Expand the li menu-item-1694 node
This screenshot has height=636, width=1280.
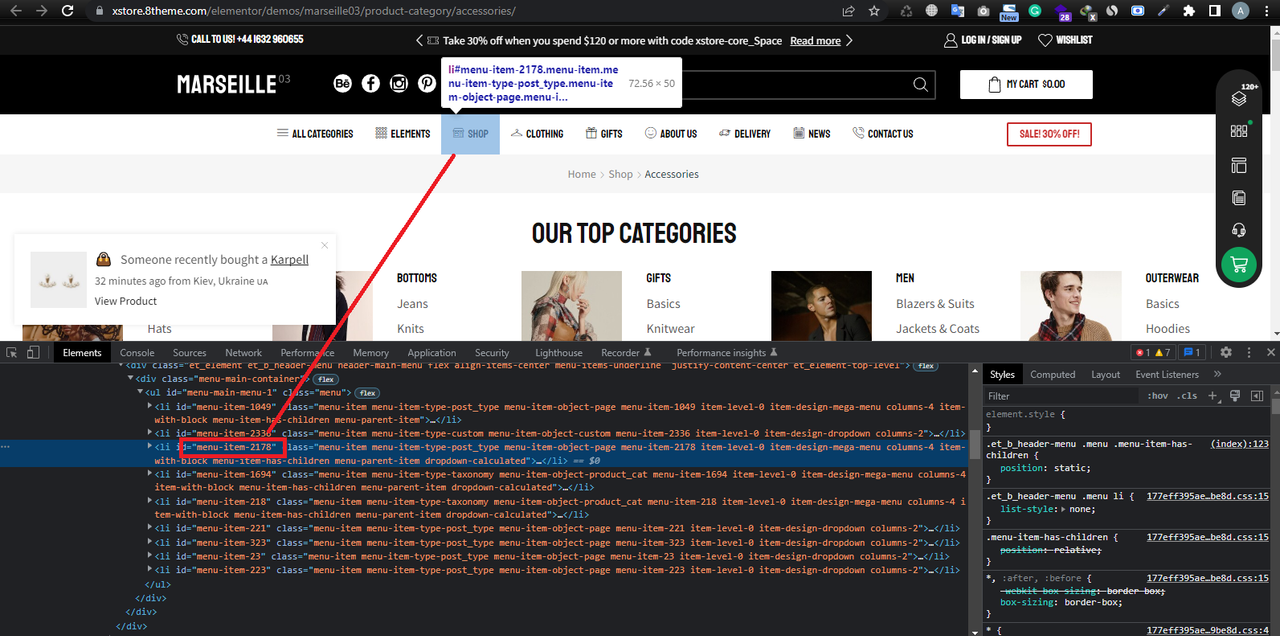click(151, 473)
